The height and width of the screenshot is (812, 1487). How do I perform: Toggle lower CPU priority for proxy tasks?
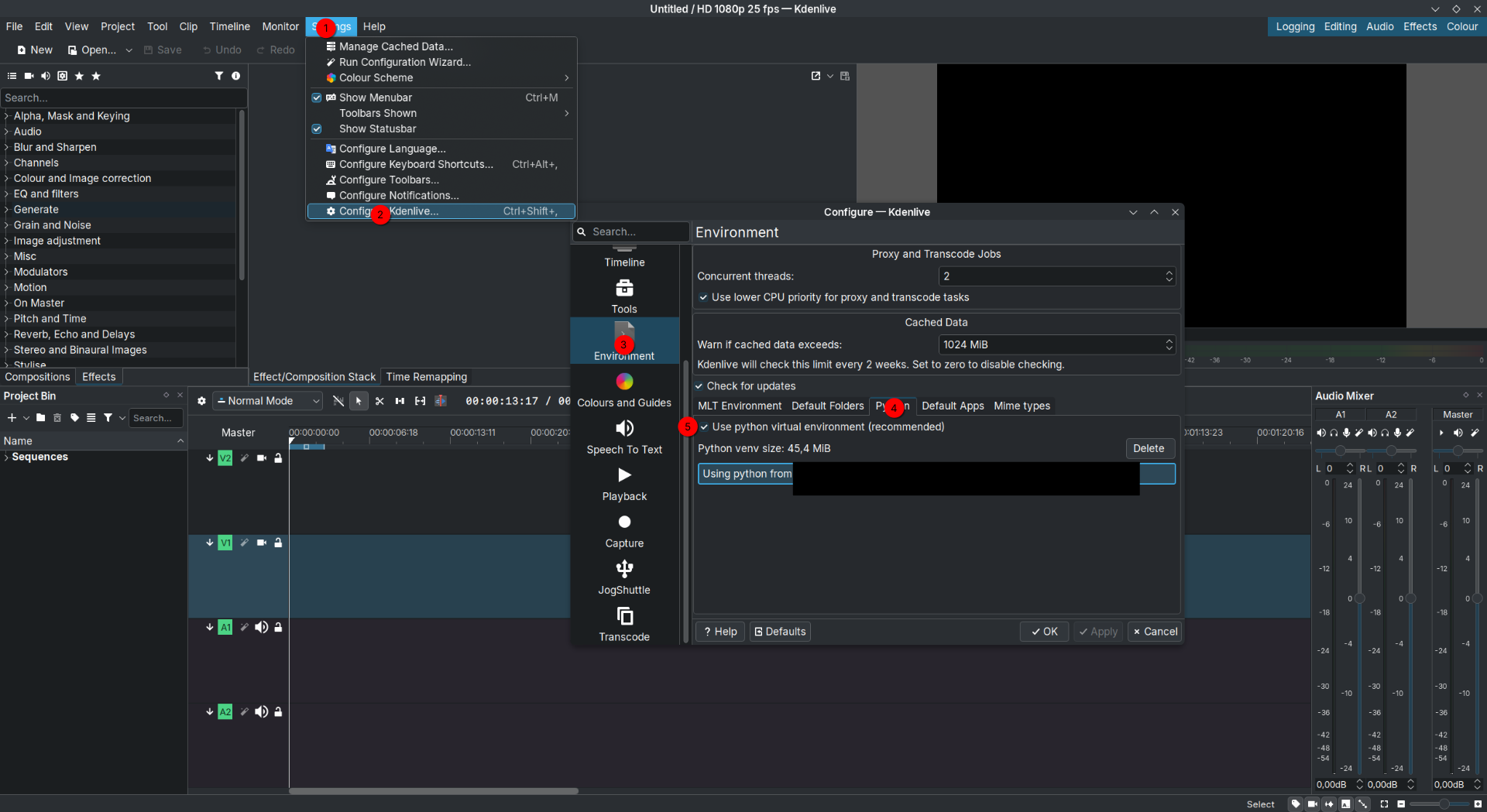703,297
